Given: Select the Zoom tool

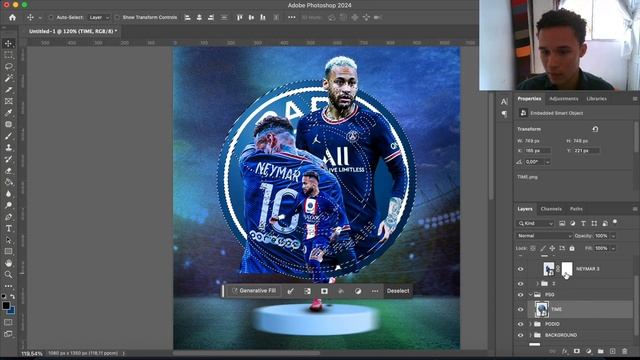Looking at the screenshot, I should click(9, 275).
